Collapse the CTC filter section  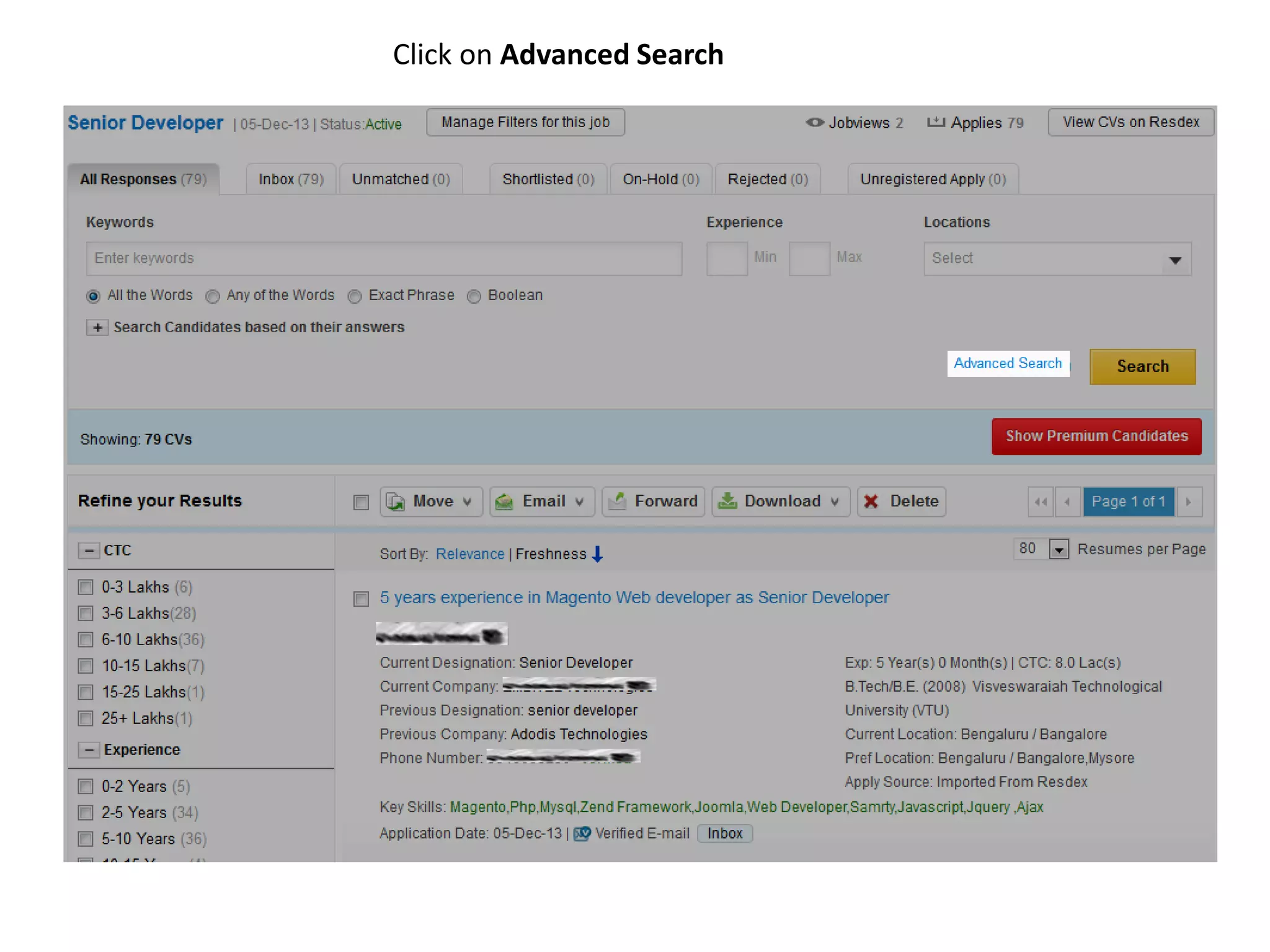tap(89, 550)
